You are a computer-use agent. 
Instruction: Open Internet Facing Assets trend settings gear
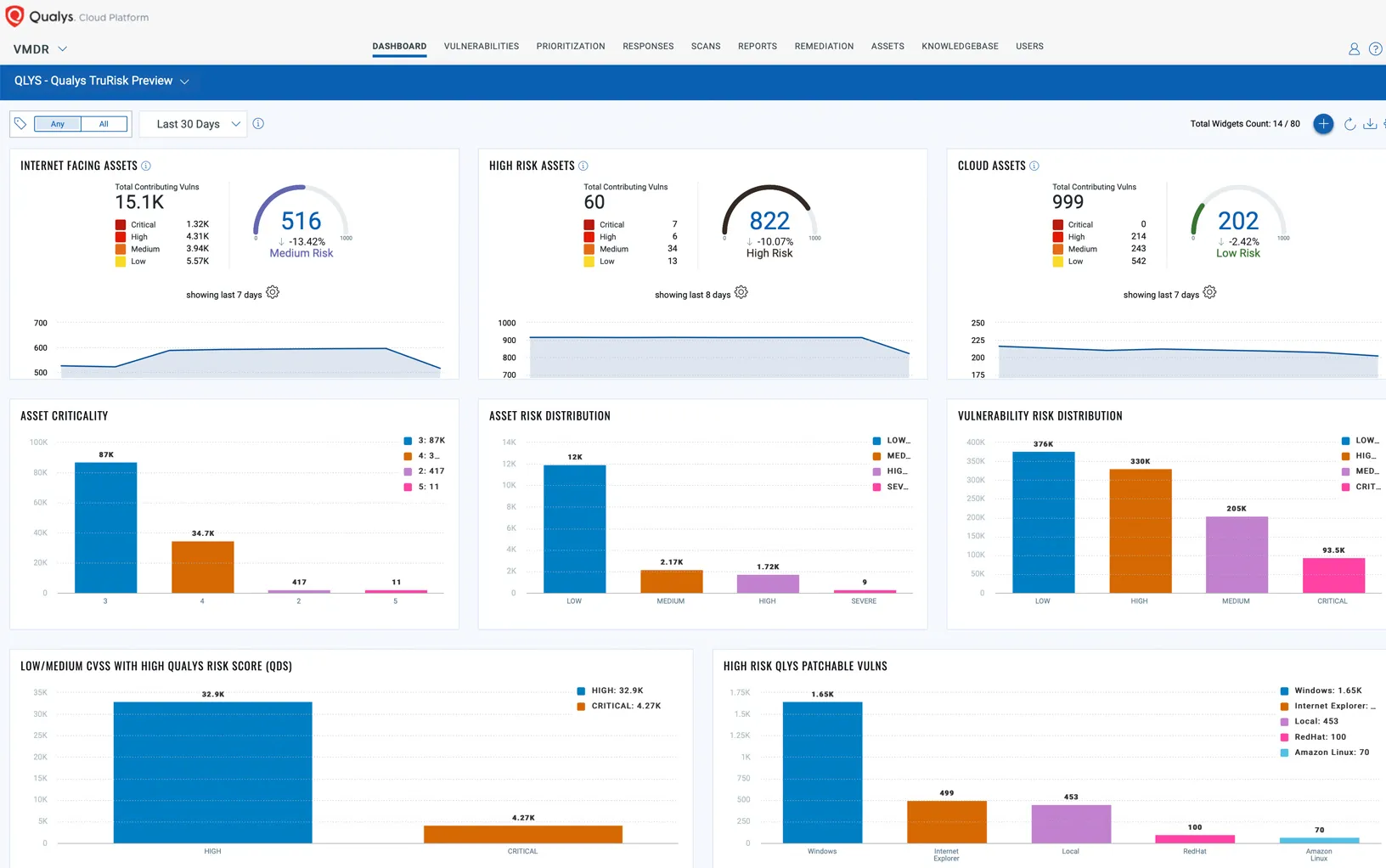273,293
